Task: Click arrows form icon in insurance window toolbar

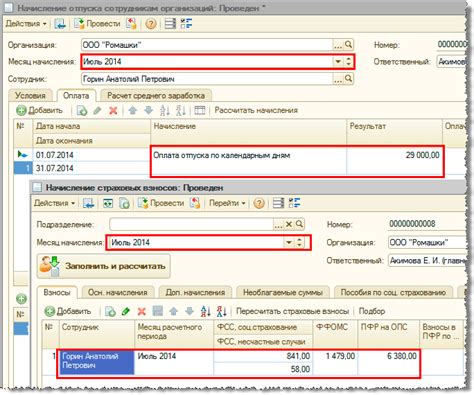Action: [x=108, y=203]
